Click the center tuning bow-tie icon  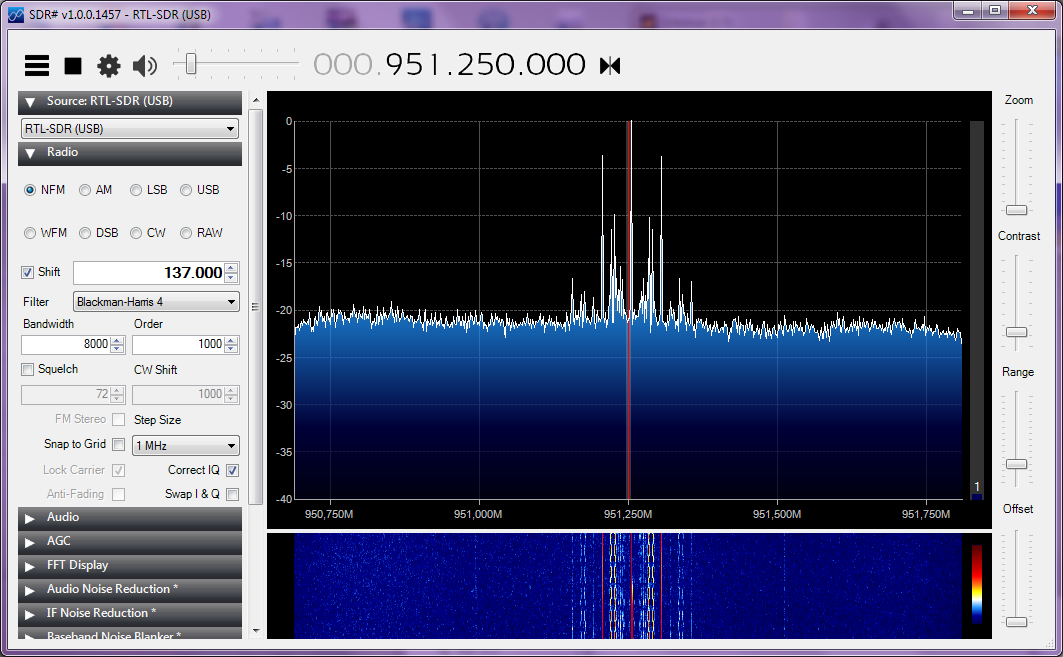click(610, 66)
